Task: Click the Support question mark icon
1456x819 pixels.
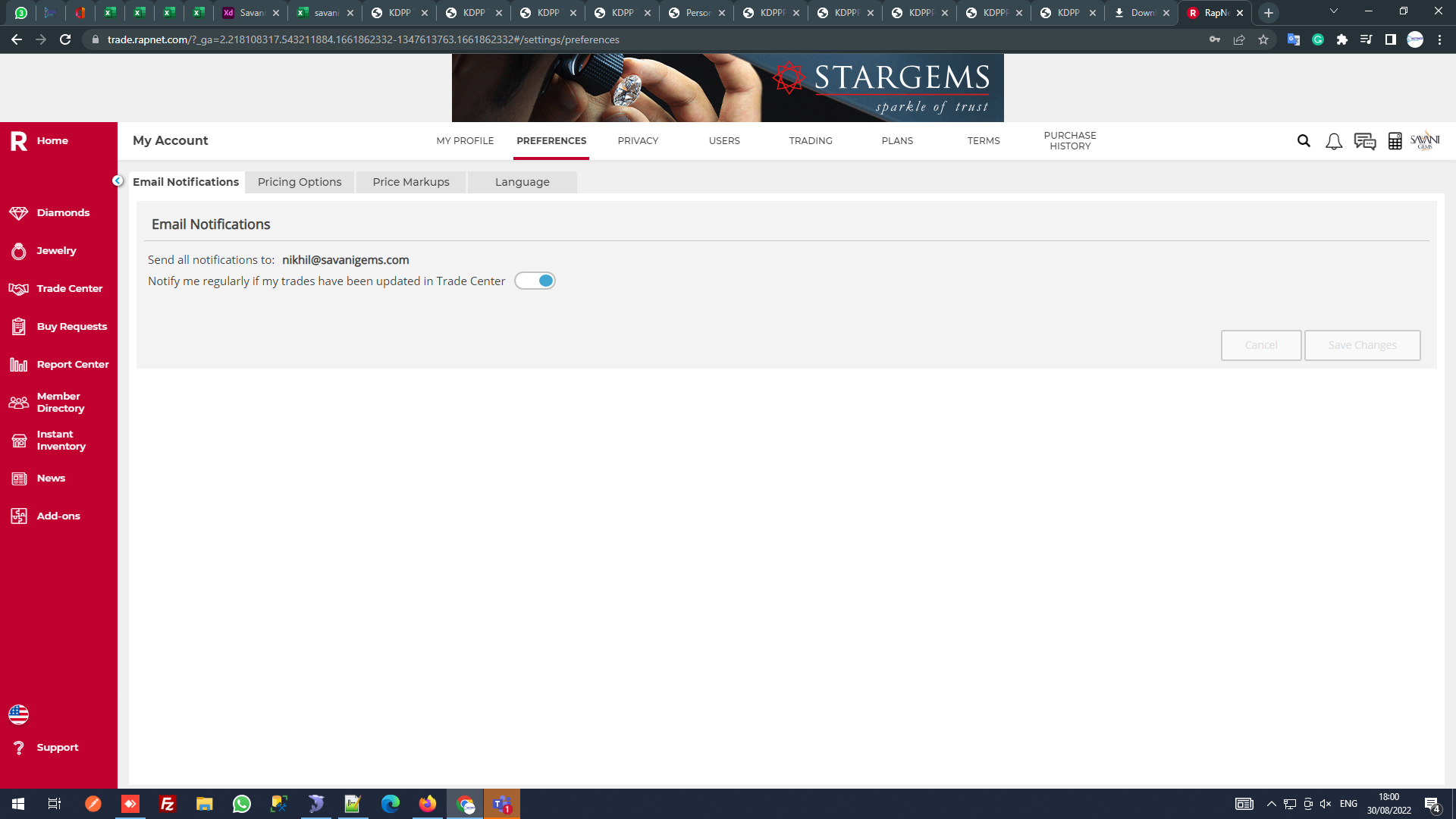Action: pos(19,748)
